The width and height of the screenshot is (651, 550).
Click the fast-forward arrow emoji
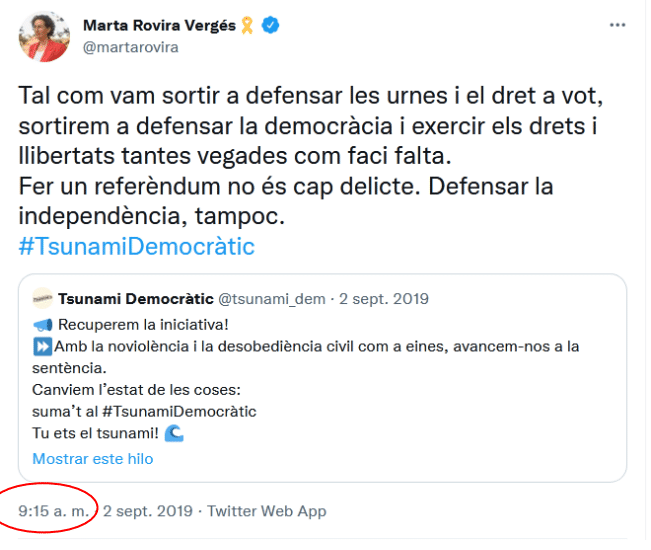(42, 346)
